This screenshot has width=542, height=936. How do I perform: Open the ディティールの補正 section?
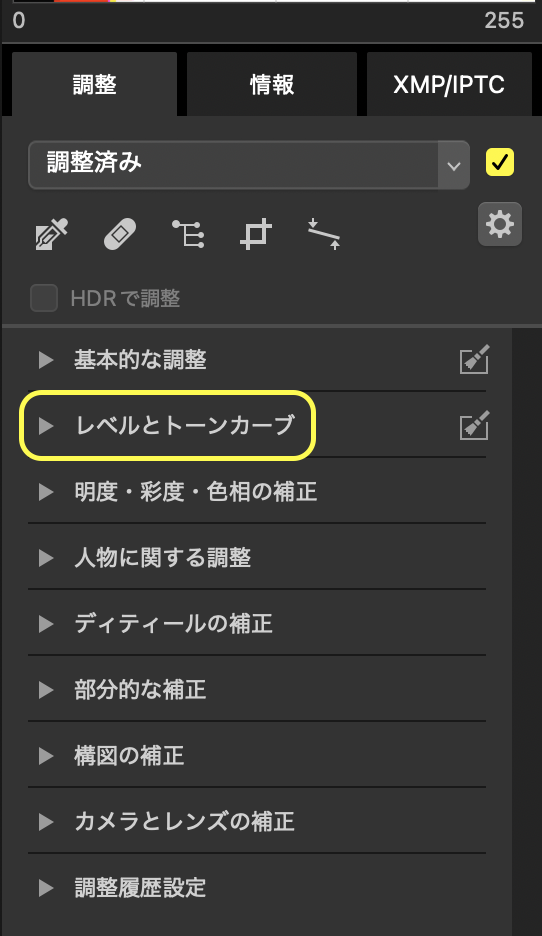pyautogui.click(x=257, y=624)
